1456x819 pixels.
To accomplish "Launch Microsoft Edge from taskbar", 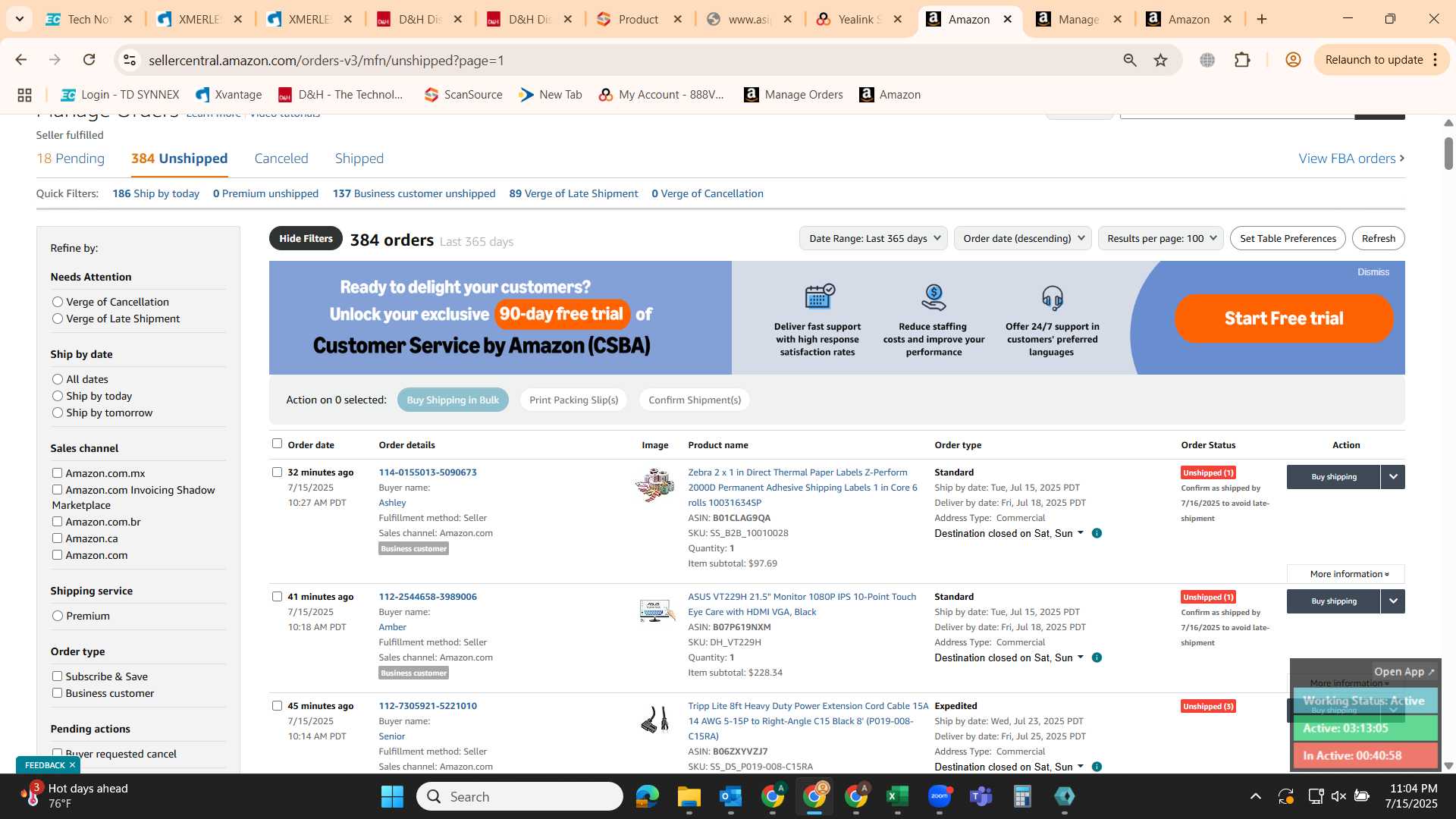I will 648,796.
